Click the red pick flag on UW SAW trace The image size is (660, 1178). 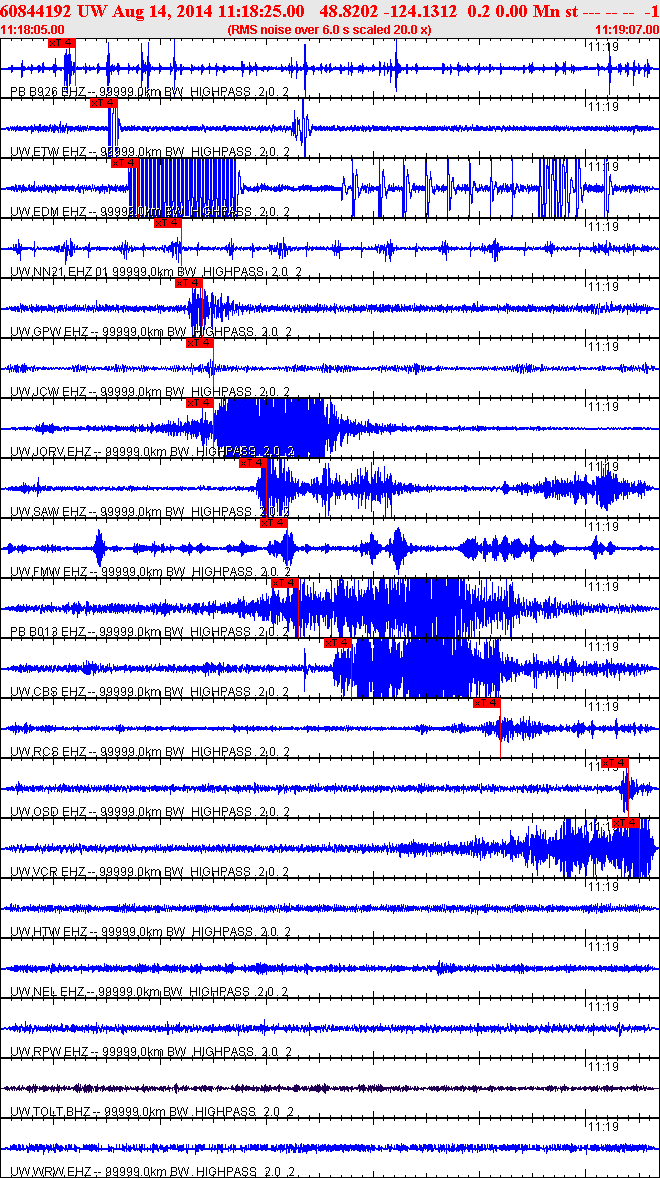tap(253, 463)
